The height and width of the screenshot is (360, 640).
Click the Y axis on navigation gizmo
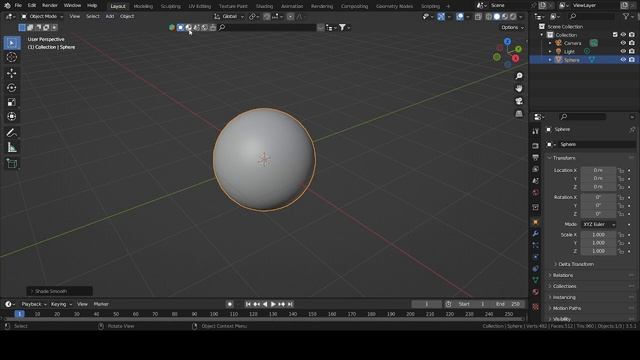tap(518, 49)
